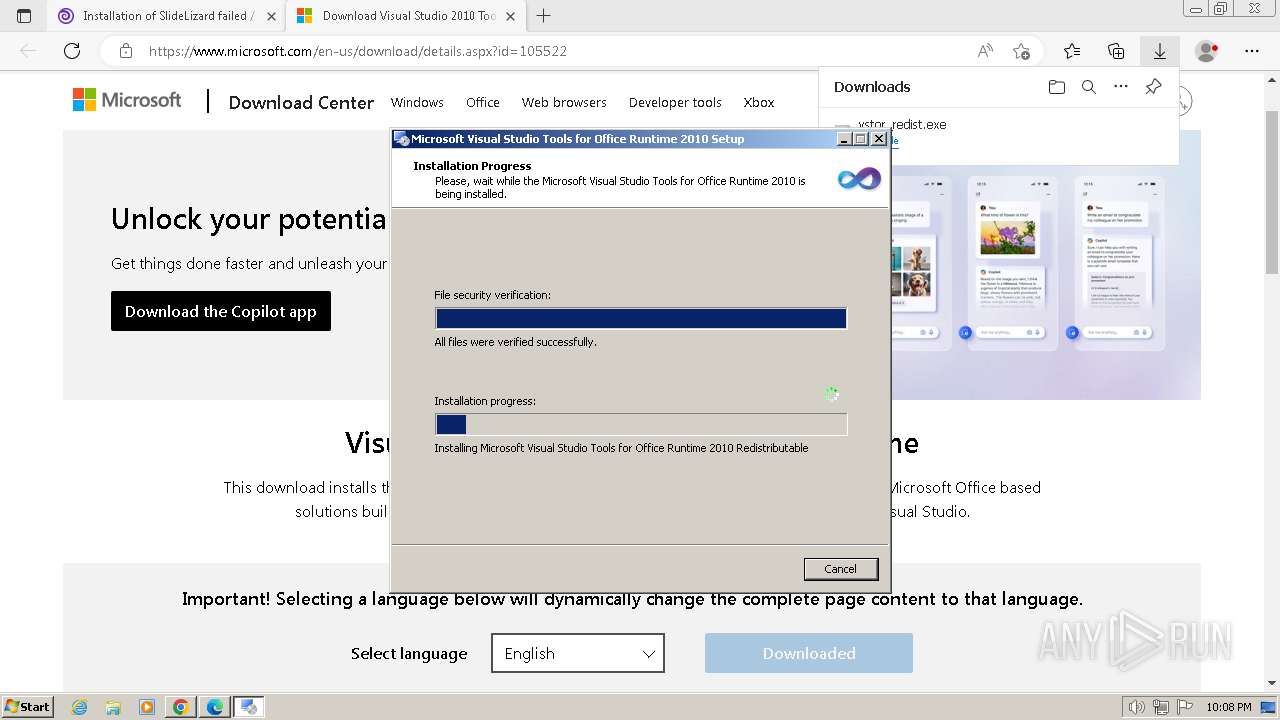This screenshot has height=720, width=1280.
Task: Open the Windows Start menu
Action: coord(27,706)
